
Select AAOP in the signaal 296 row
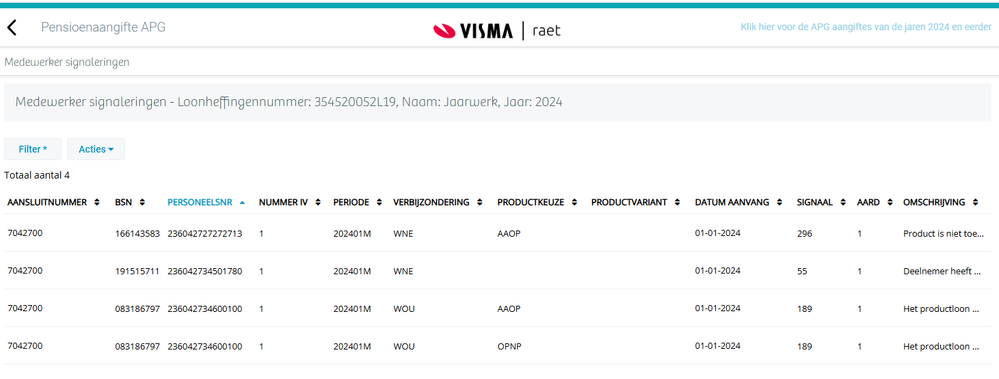tap(509, 234)
